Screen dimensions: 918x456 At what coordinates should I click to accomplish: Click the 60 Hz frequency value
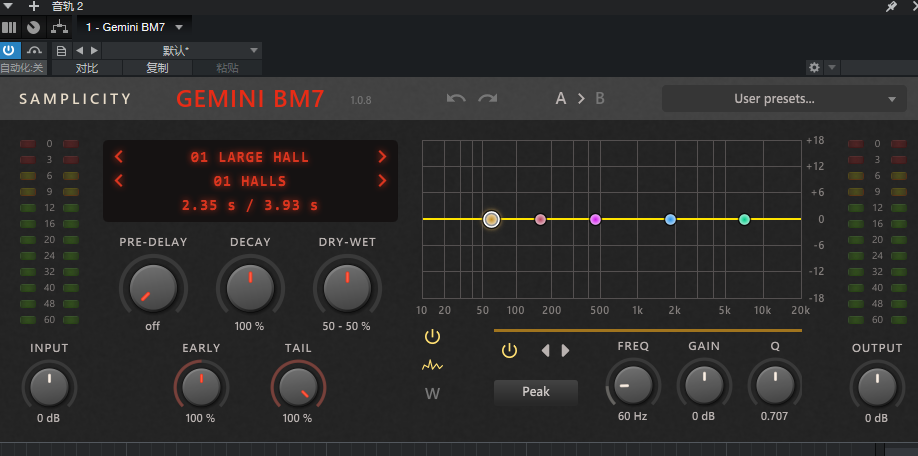click(x=632, y=417)
